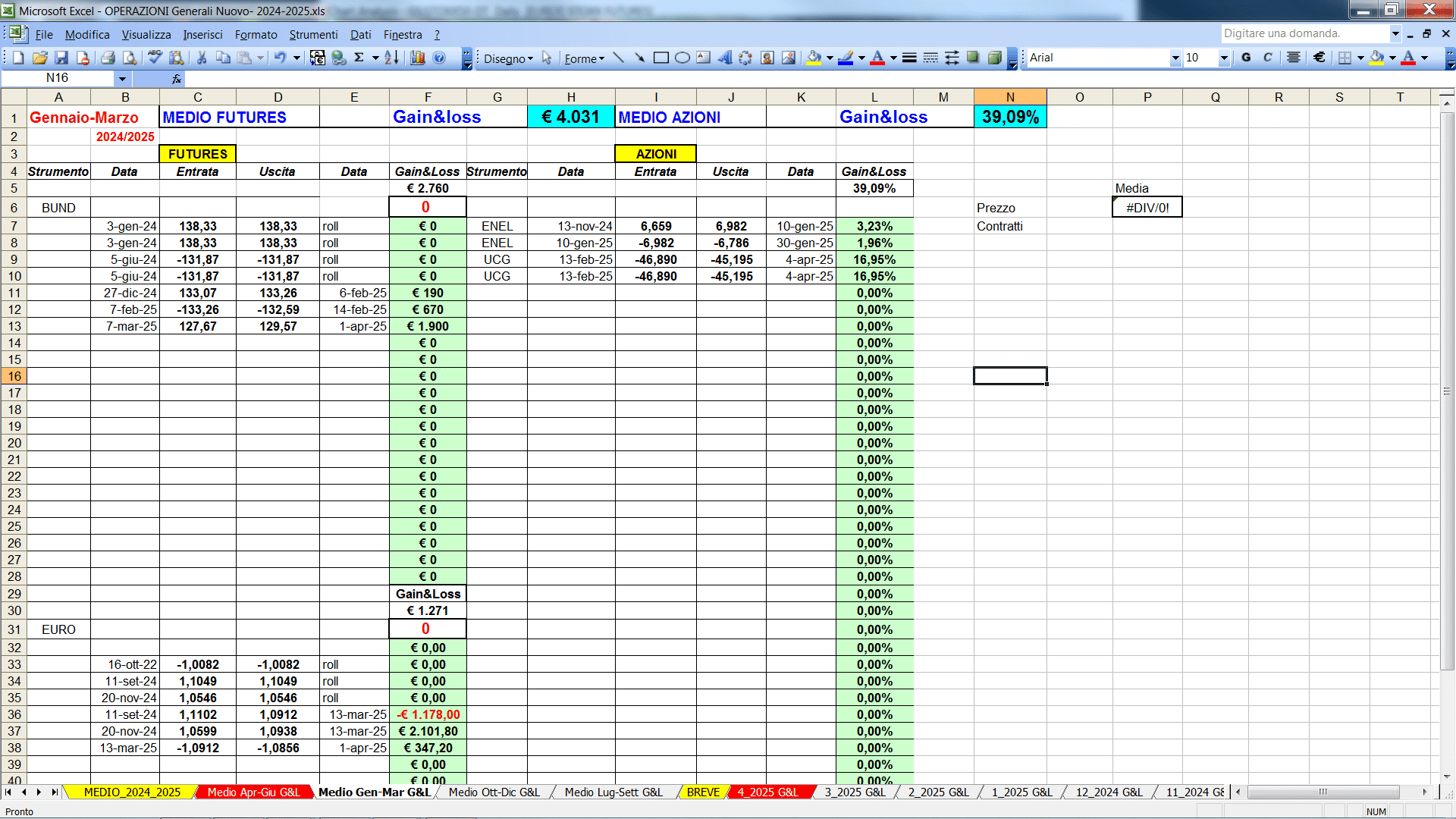The image size is (1456, 819).
Task: Open the Chart Wizard icon
Action: pyautogui.click(x=418, y=58)
